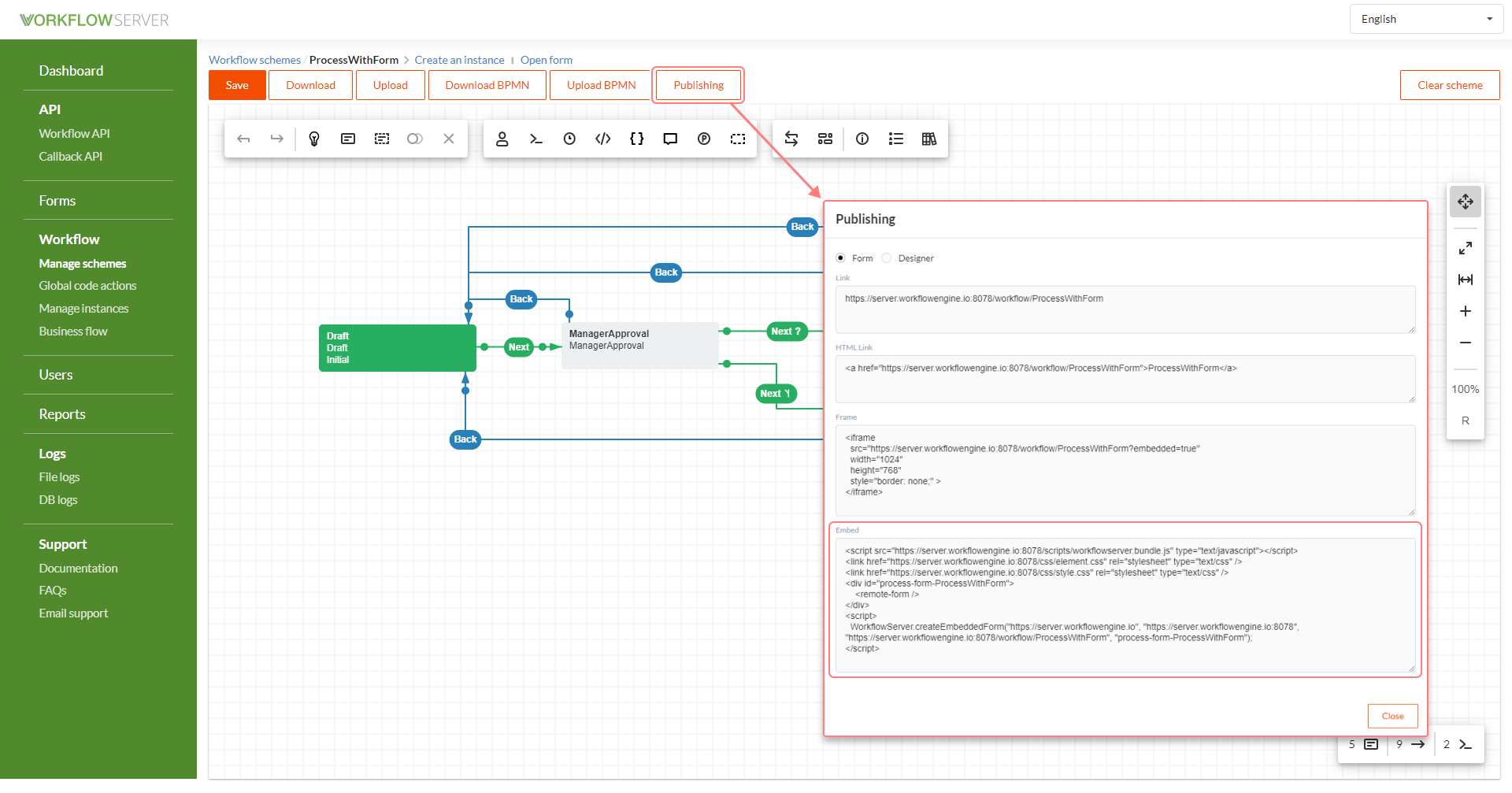This screenshot has height=793, width=1512.
Task: Undo the last designer action
Action: tap(243, 139)
